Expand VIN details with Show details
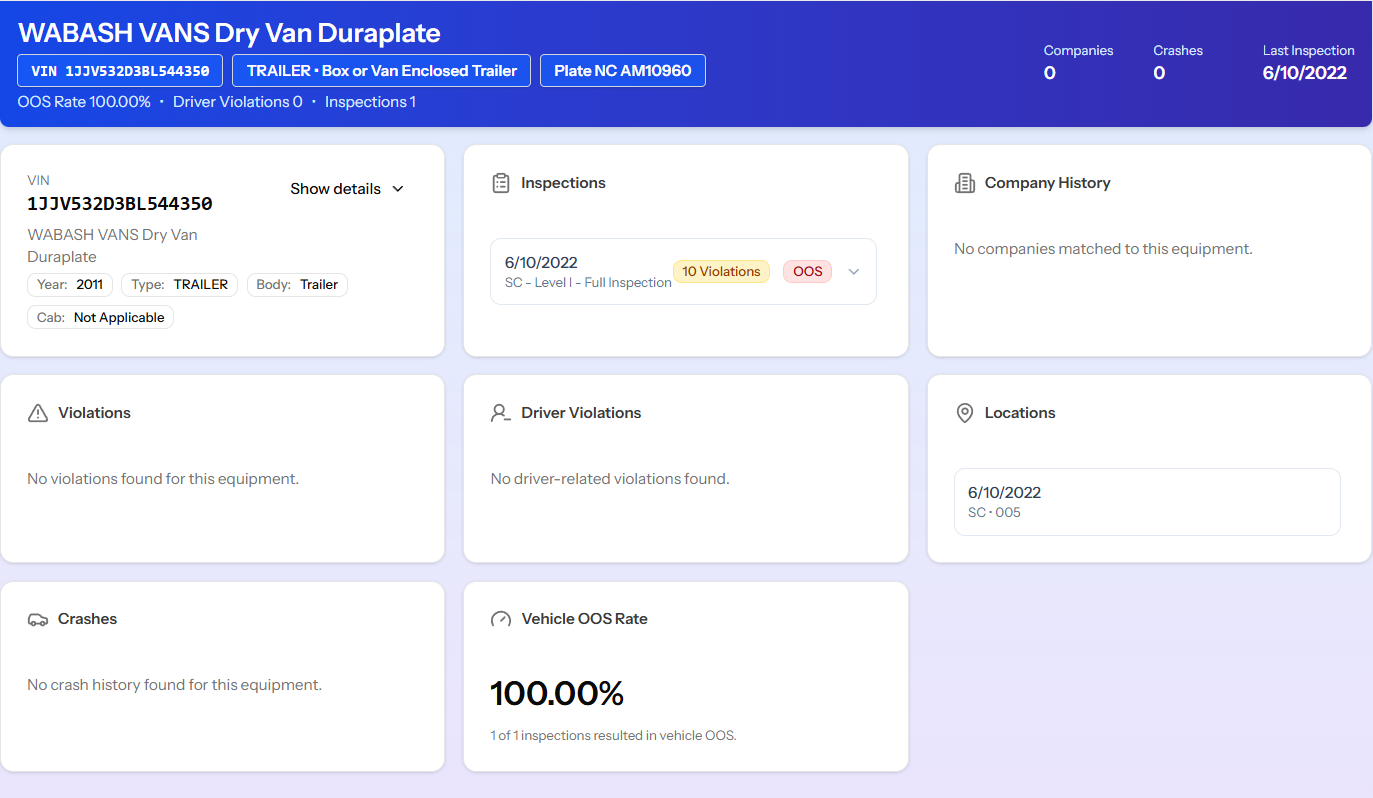The height and width of the screenshot is (798, 1373). (x=347, y=189)
